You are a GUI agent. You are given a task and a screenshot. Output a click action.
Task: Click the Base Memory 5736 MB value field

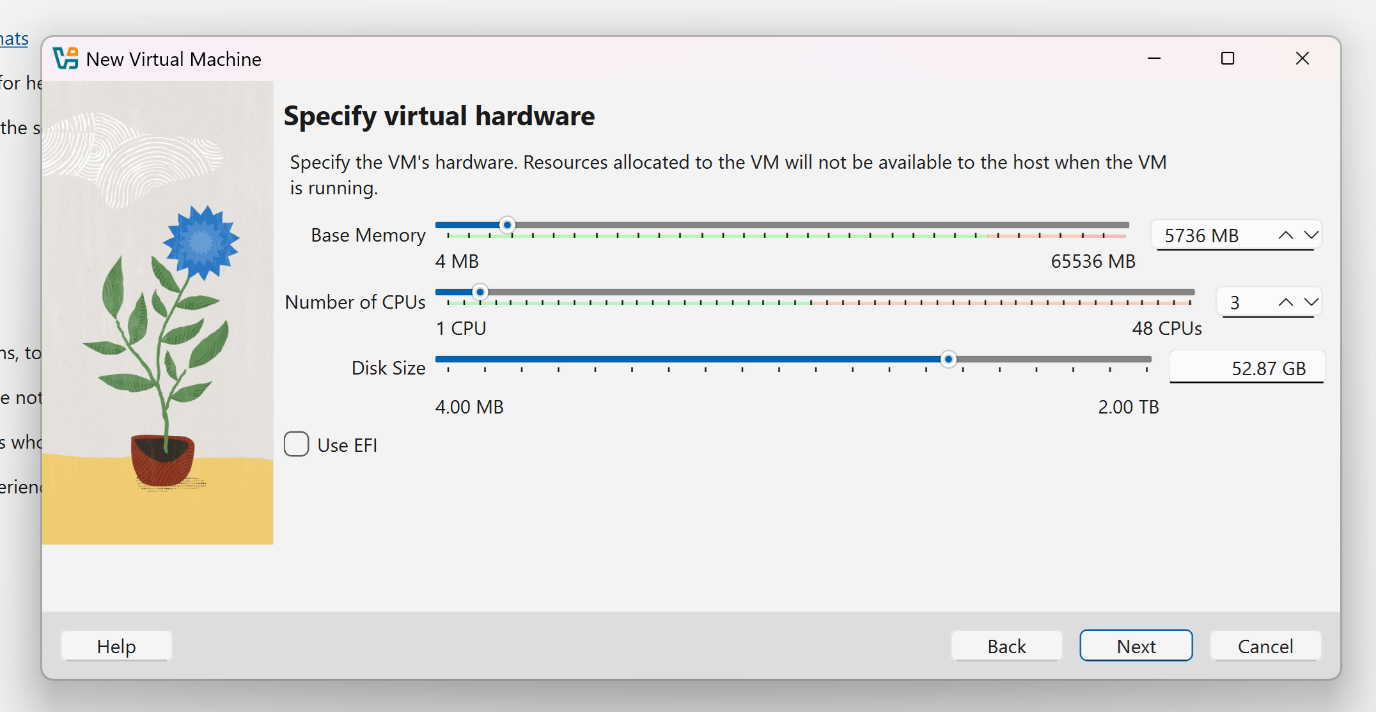1210,236
